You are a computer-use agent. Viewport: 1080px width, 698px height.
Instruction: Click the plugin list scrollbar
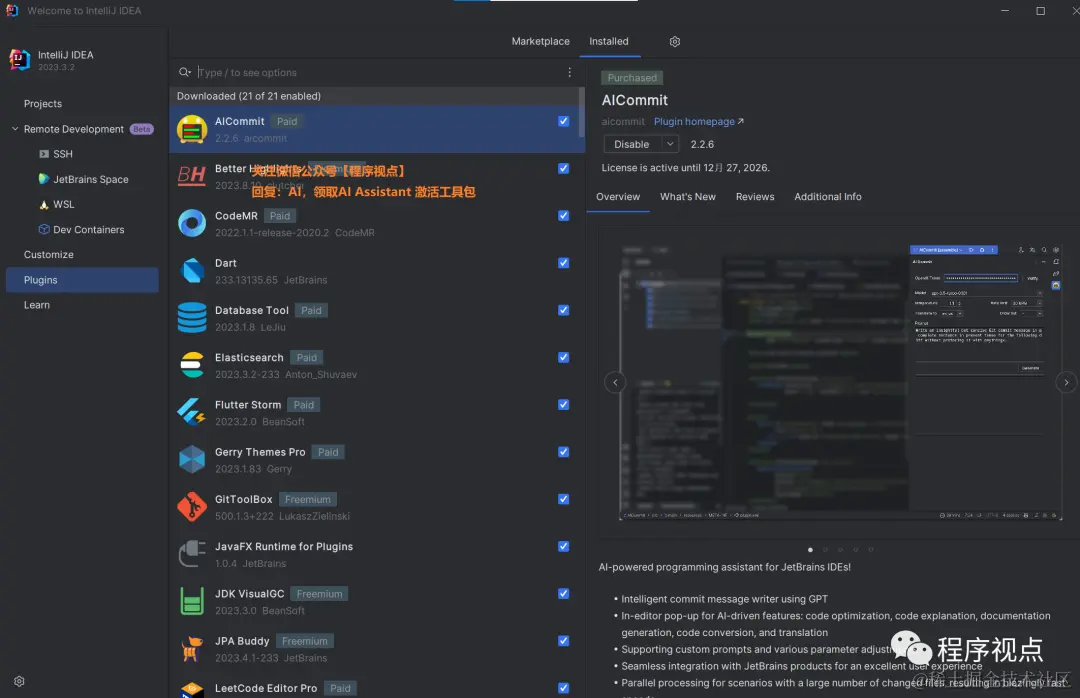(x=582, y=112)
